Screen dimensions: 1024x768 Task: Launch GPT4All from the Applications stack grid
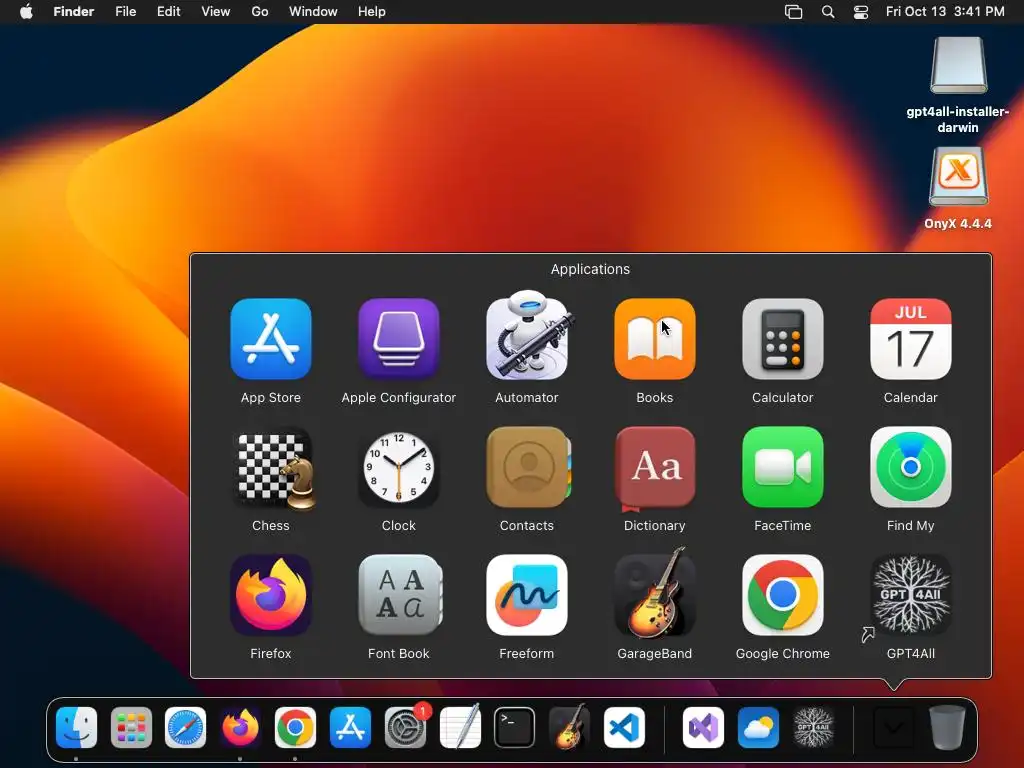point(910,595)
